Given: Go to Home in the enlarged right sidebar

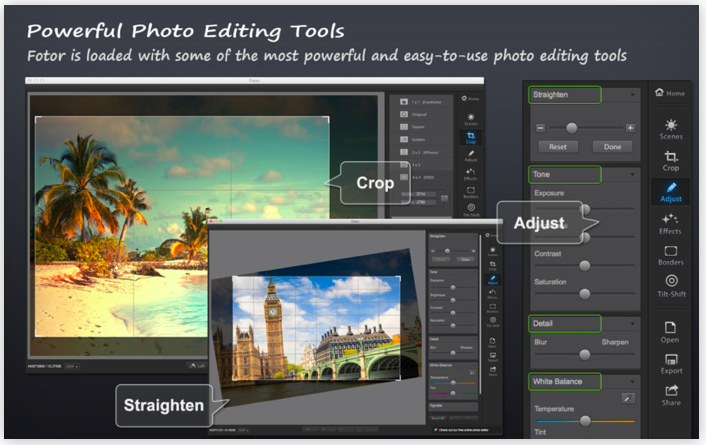Looking at the screenshot, I should tap(670, 93).
